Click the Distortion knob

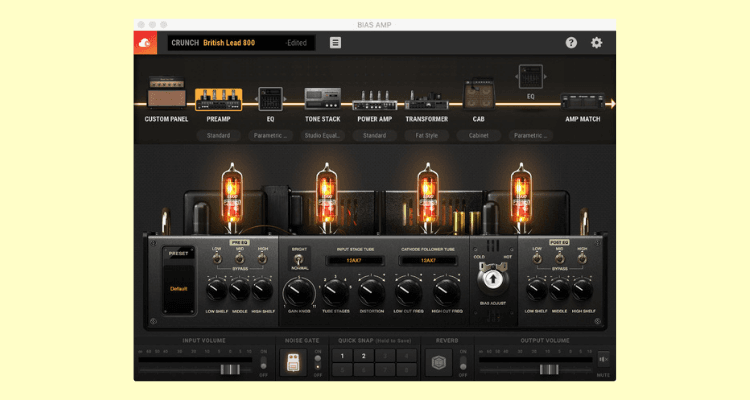372,292
